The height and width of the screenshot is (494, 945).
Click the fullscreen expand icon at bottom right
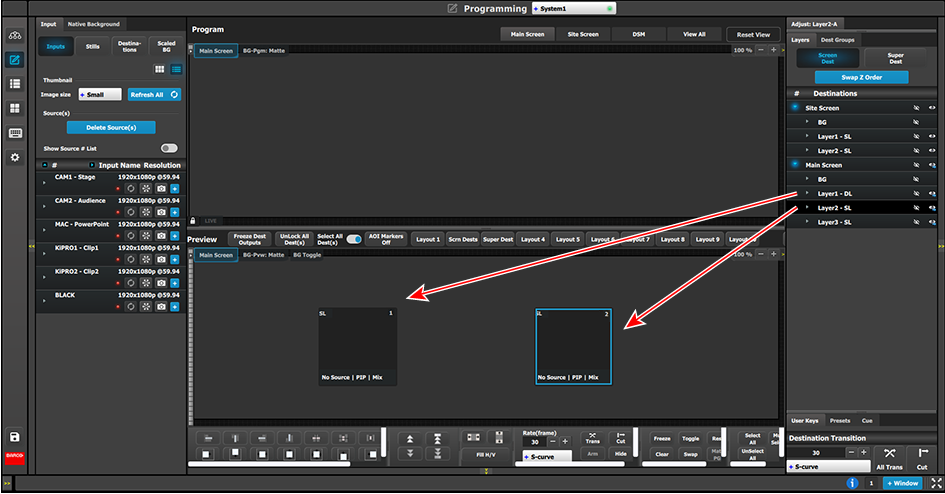936,483
